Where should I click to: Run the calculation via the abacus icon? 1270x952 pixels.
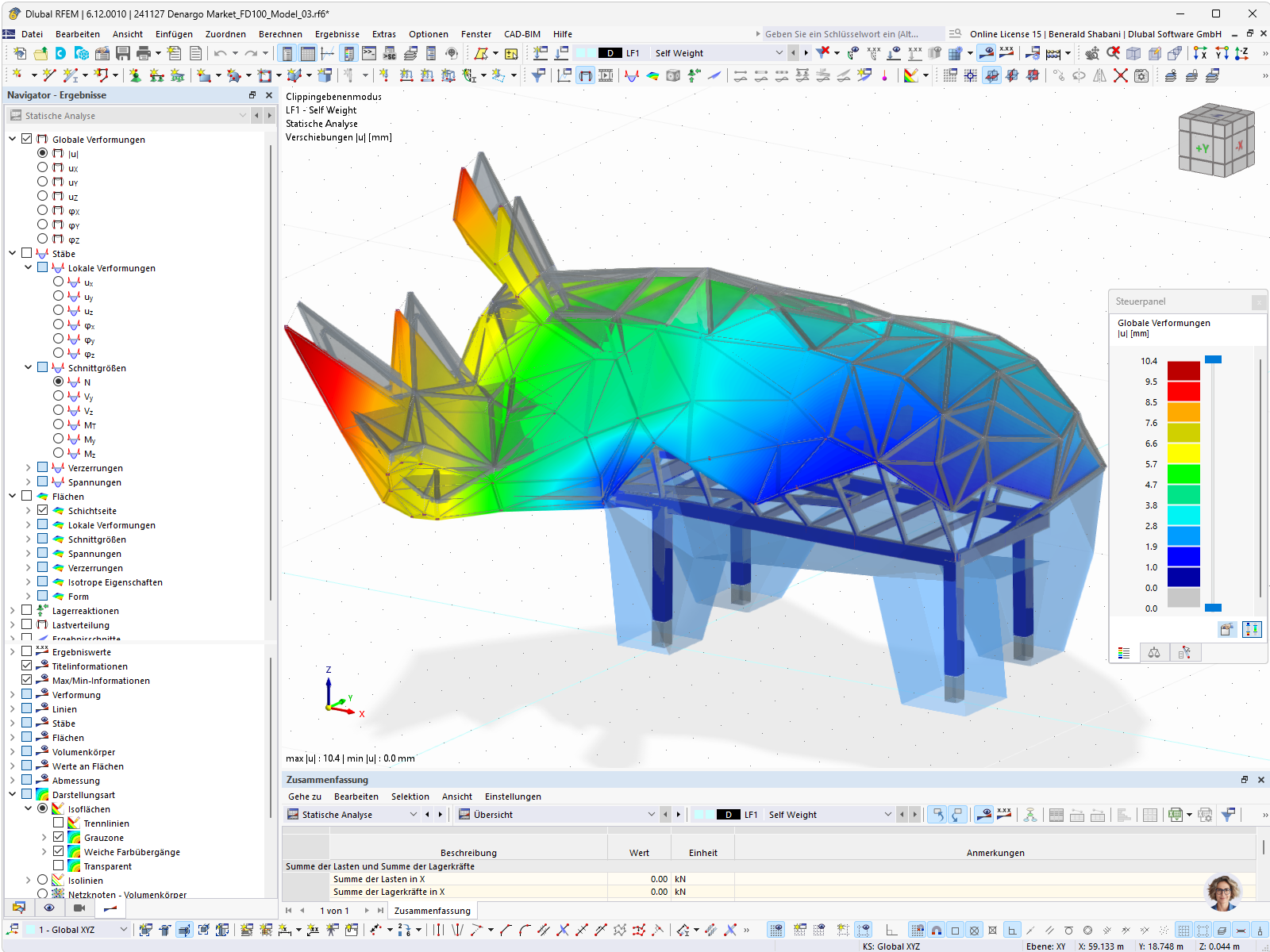click(1053, 53)
